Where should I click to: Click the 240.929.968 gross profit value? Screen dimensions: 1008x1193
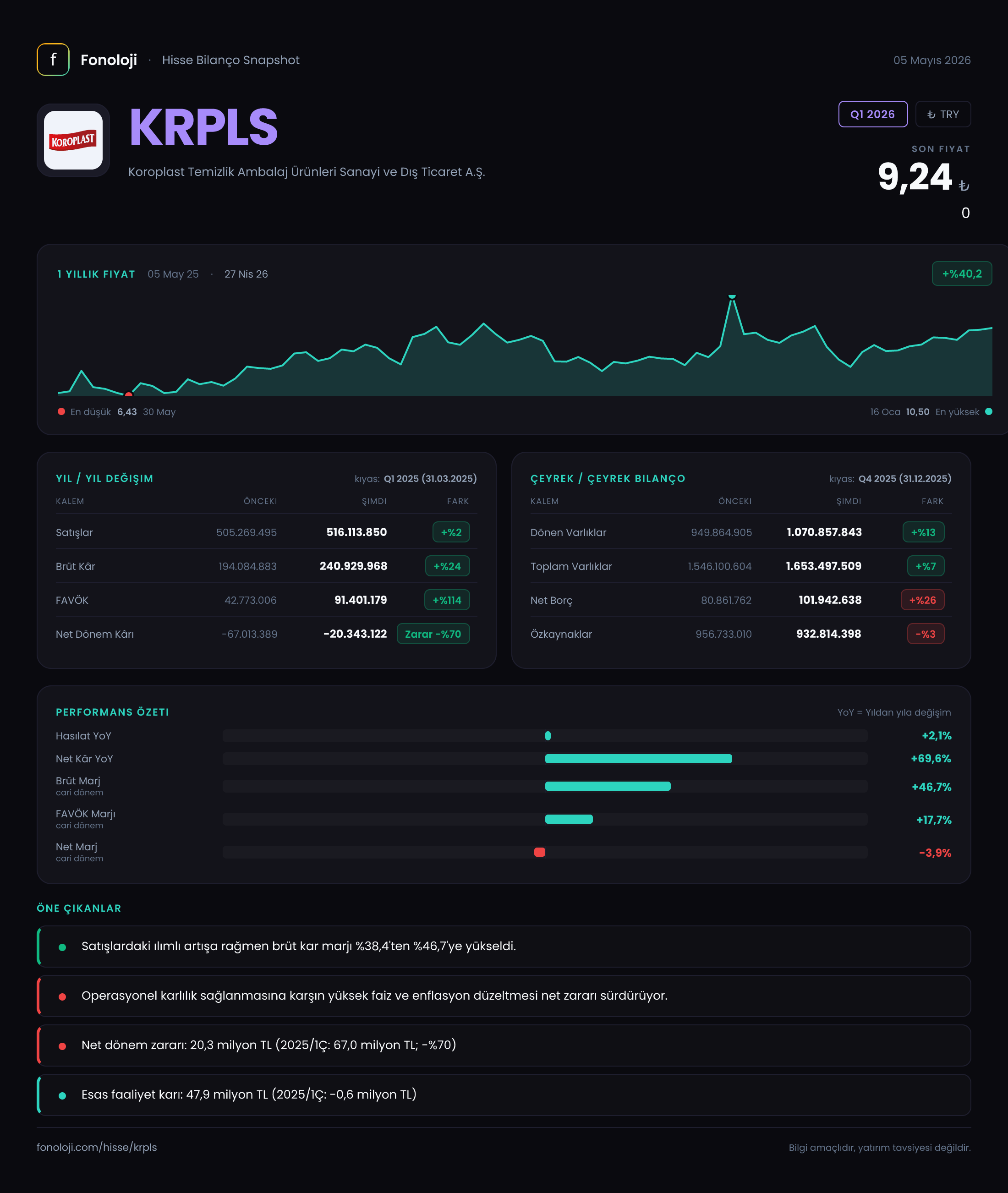coord(353,566)
